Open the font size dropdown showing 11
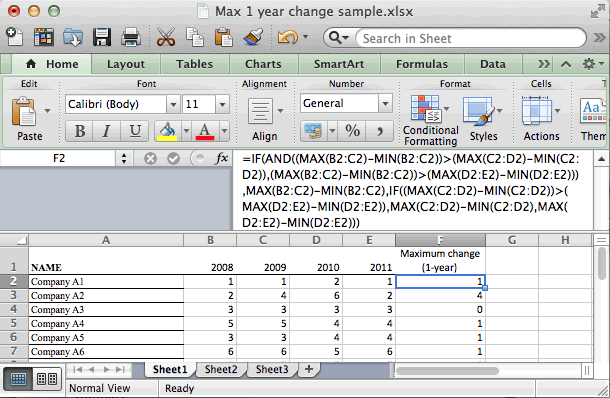Viewport: 610px width, 398px height. [x=223, y=104]
